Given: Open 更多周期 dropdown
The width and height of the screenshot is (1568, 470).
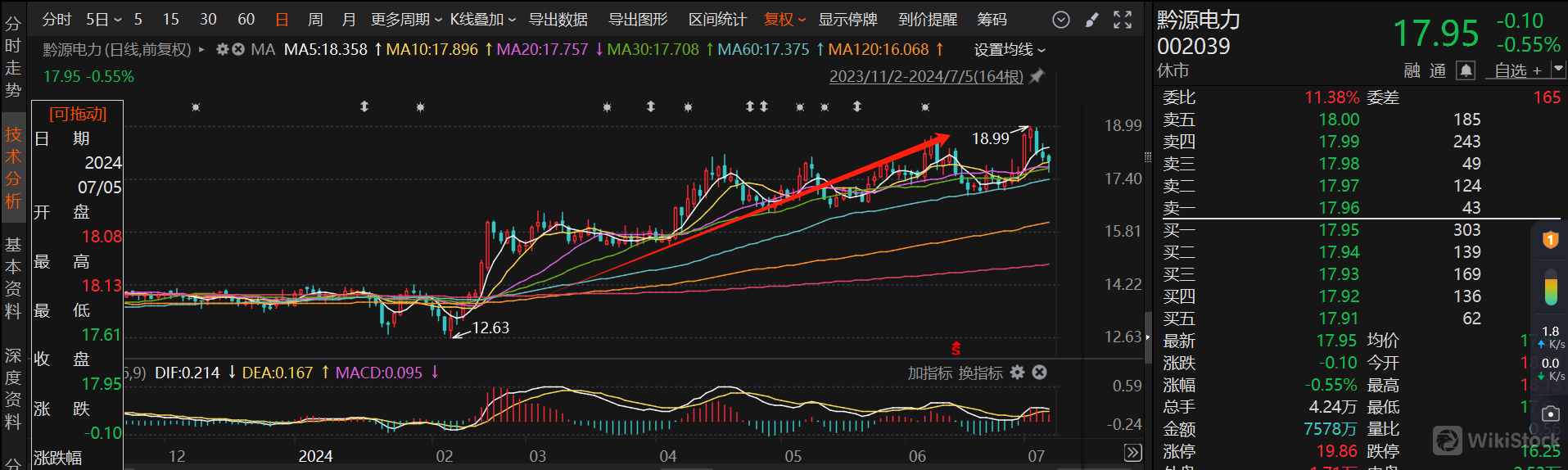Looking at the screenshot, I should coord(406,20).
